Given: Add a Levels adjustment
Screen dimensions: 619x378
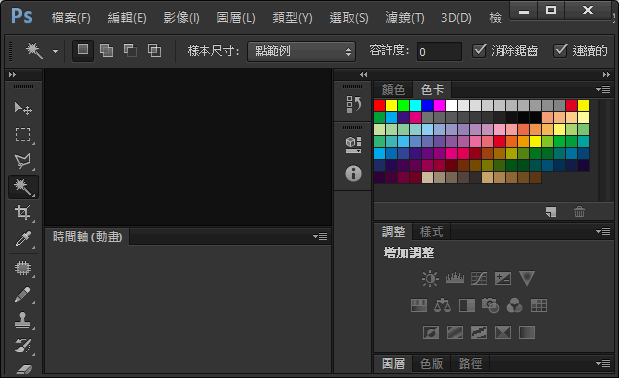Looking at the screenshot, I should 455,279.
